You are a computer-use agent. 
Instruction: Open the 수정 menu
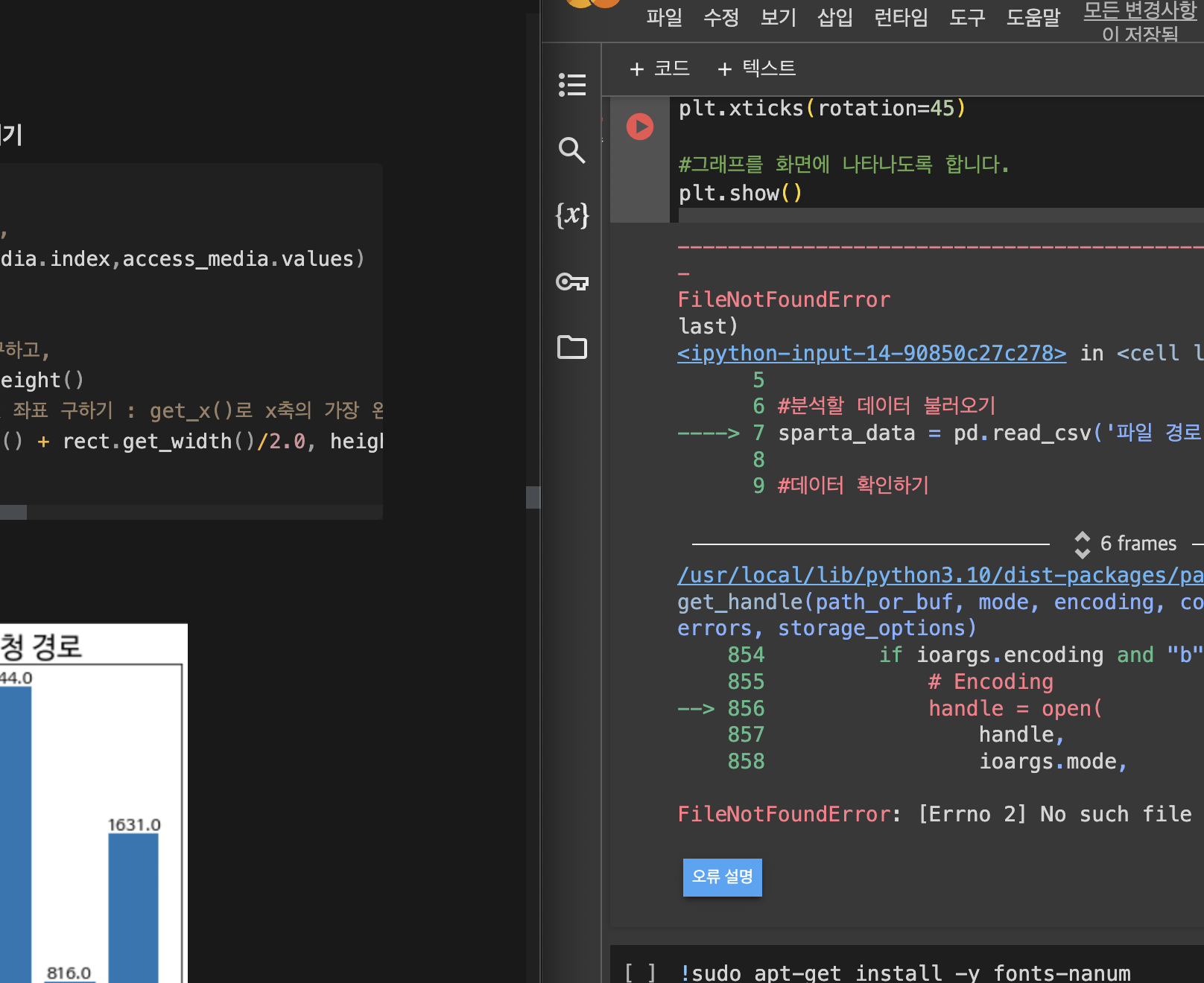pyautogui.click(x=721, y=17)
